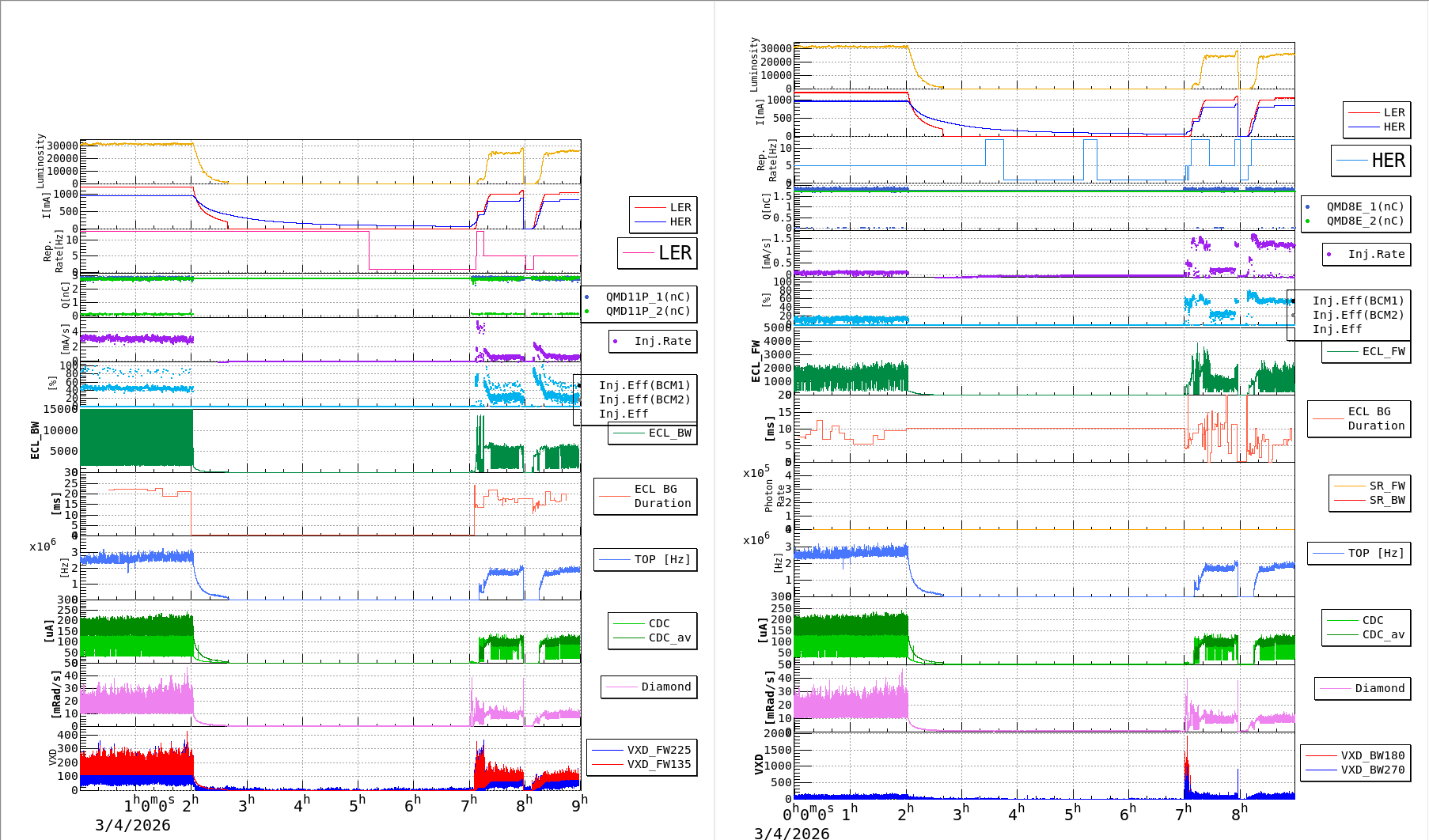Select QMD11P_1(nC) in the legend
Screen dimensions: 1429x840
point(648,297)
